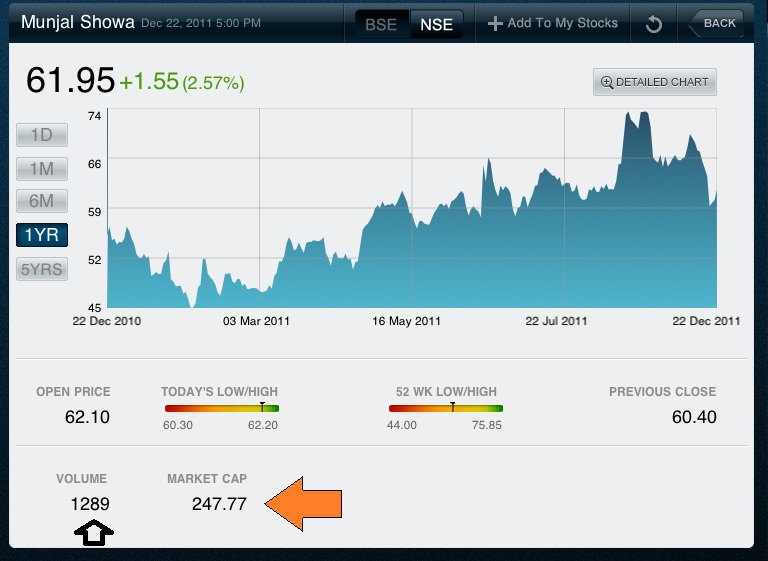Click the current price 61.95
The height and width of the screenshot is (561, 768).
click(x=70, y=80)
